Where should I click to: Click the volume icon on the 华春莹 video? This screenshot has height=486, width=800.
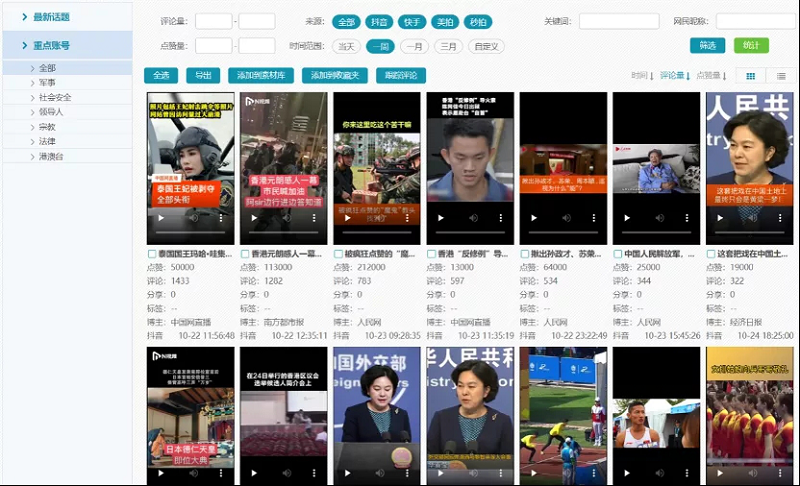point(752,218)
